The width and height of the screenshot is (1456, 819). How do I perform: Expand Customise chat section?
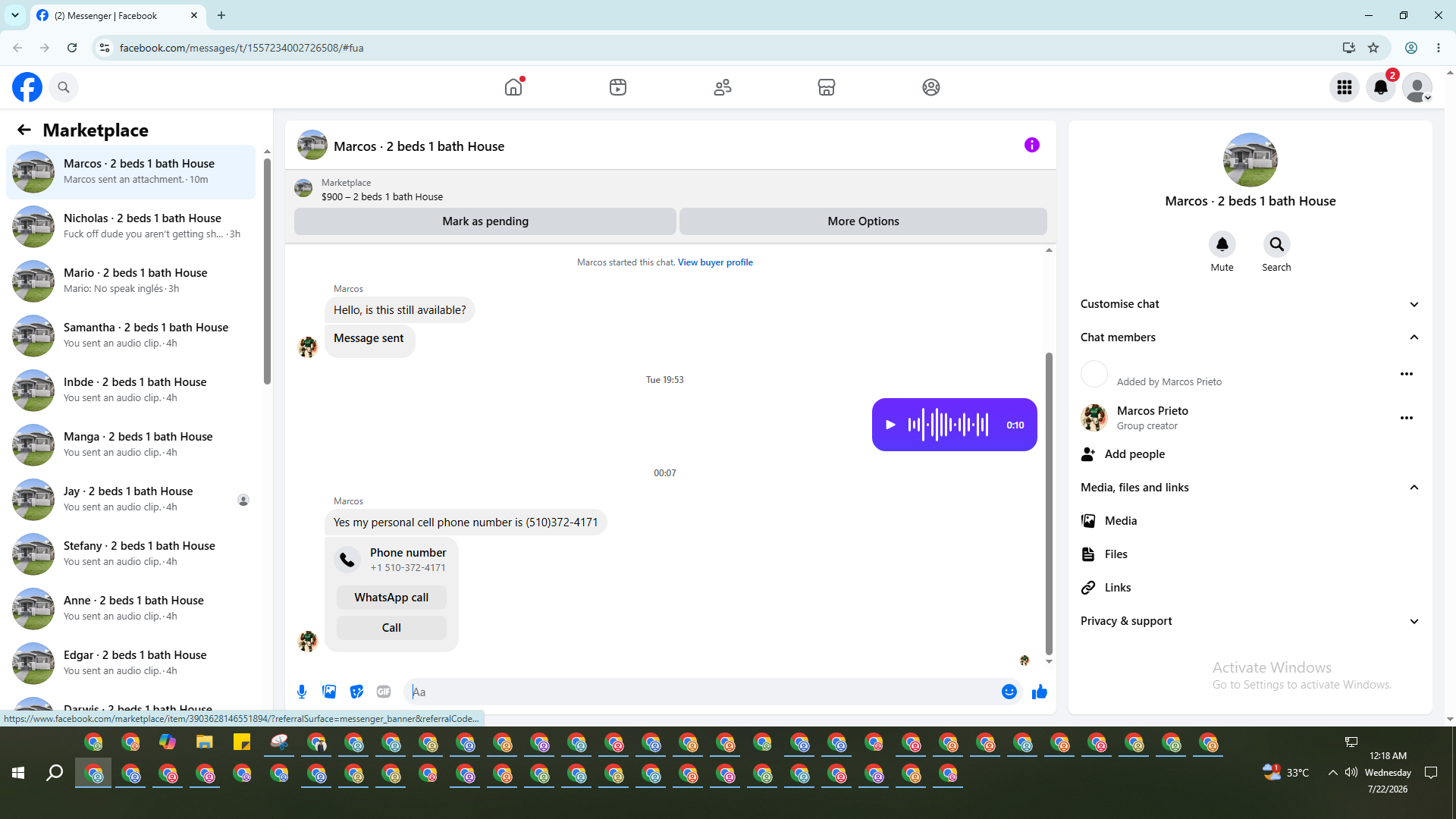(x=1250, y=304)
